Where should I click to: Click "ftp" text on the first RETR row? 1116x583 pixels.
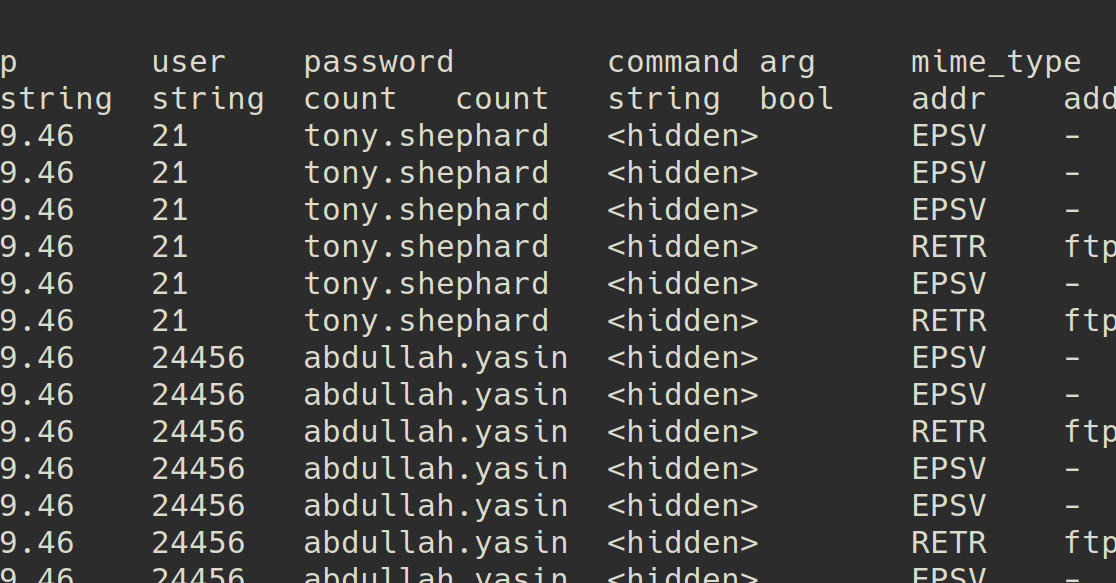[1090, 247]
